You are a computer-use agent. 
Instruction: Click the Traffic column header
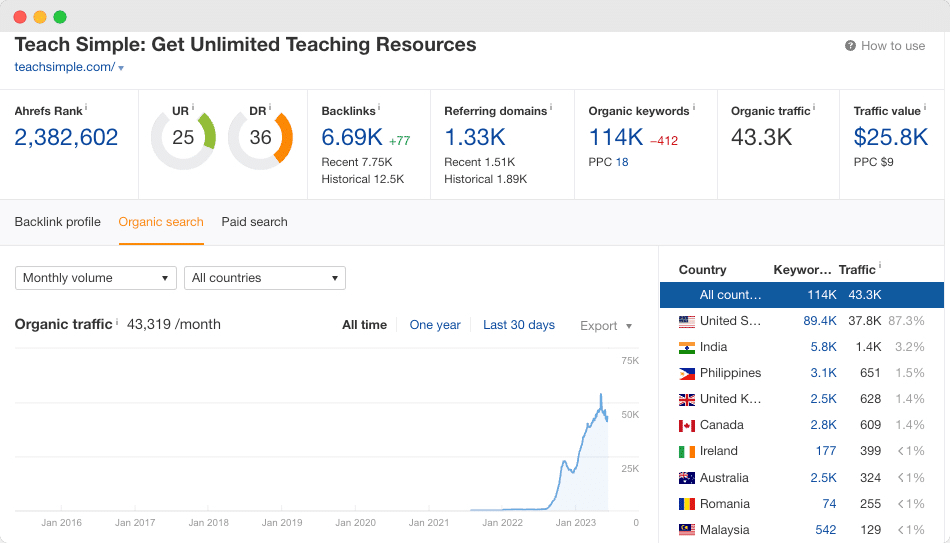857,270
